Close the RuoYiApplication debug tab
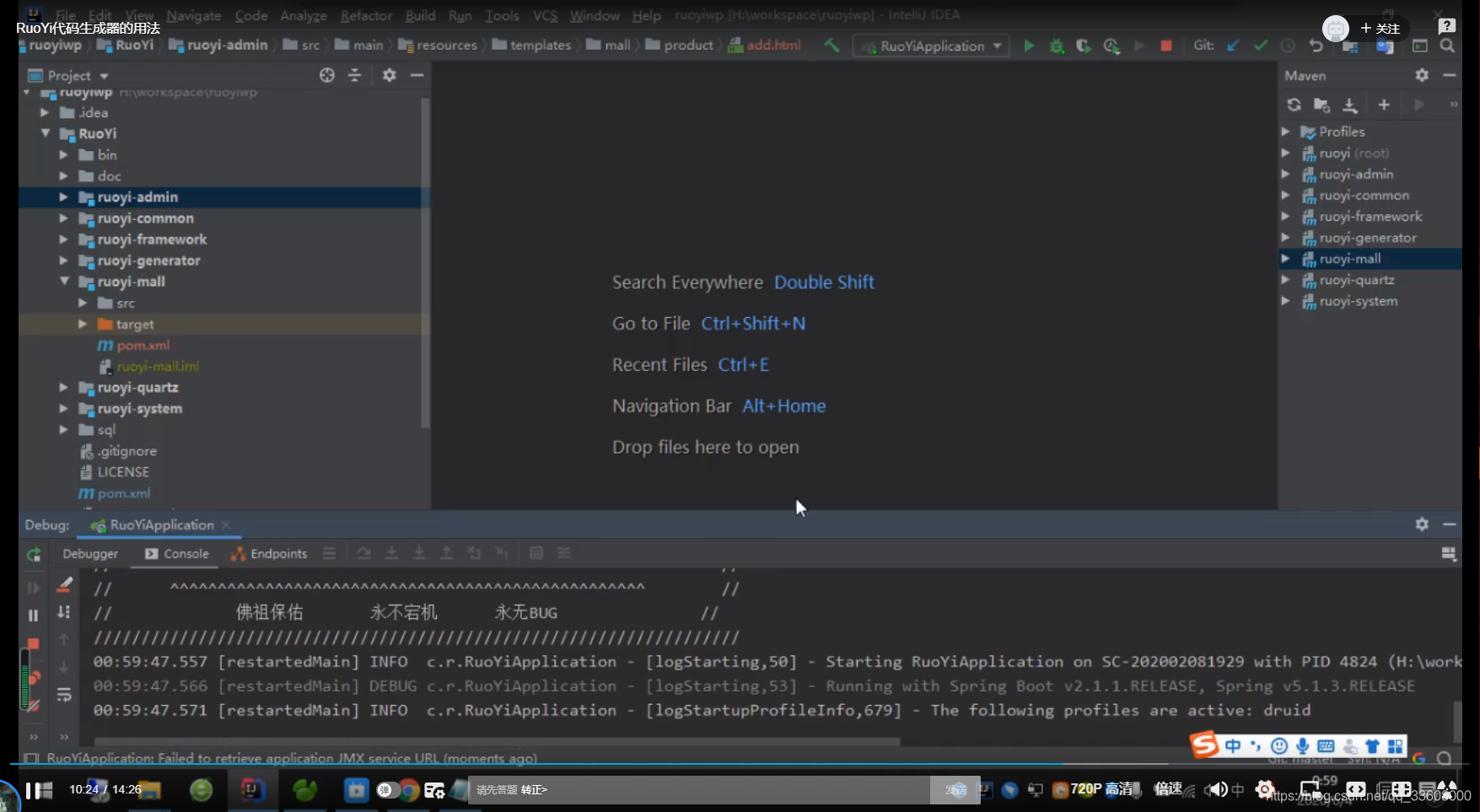Image resolution: width=1480 pixels, height=812 pixels. pyautogui.click(x=226, y=525)
